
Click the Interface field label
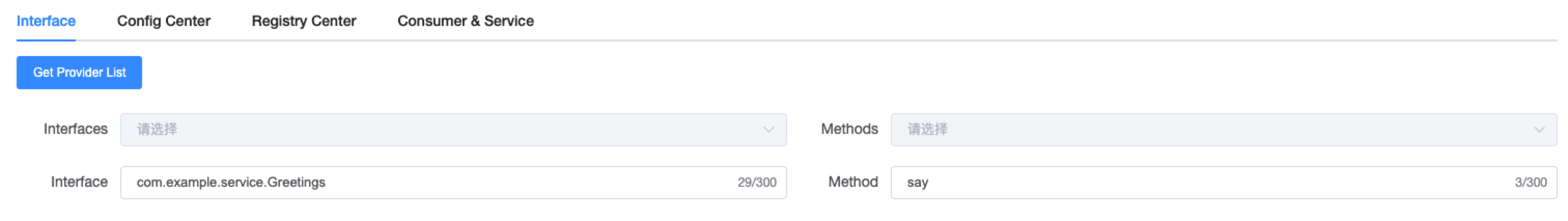click(x=79, y=182)
